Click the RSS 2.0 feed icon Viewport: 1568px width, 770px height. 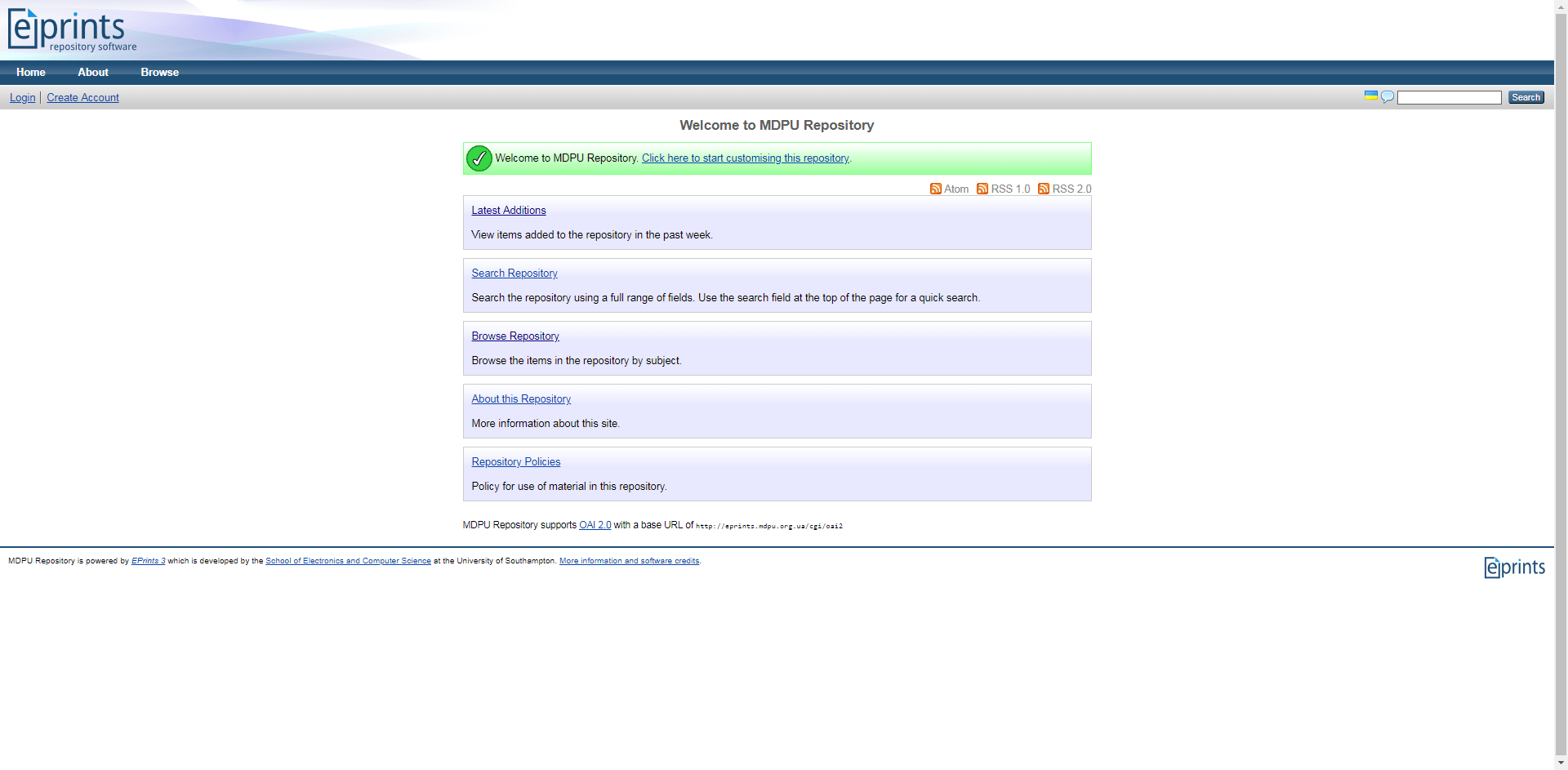(1044, 189)
